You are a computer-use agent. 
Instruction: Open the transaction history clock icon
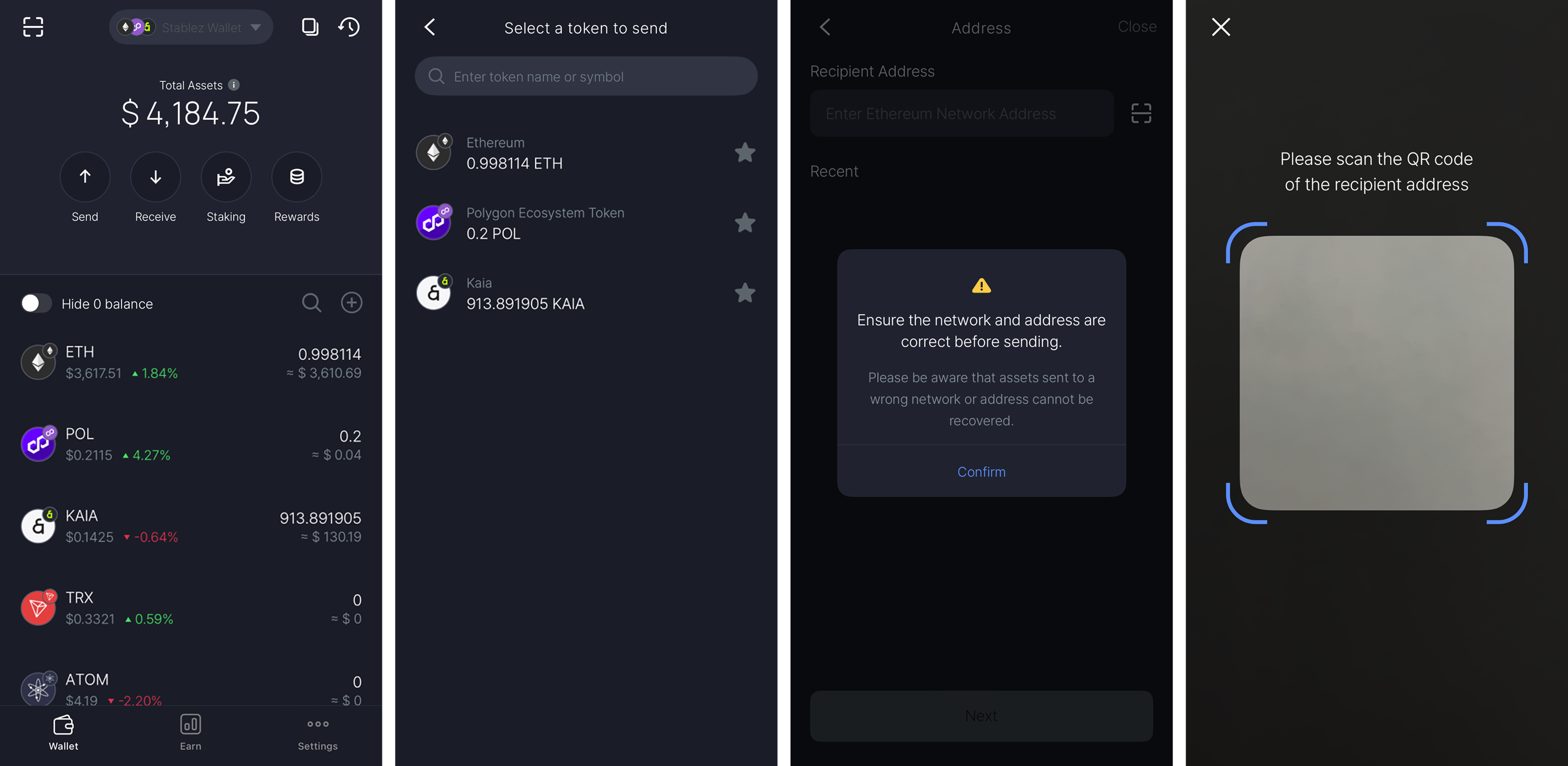pos(349,27)
